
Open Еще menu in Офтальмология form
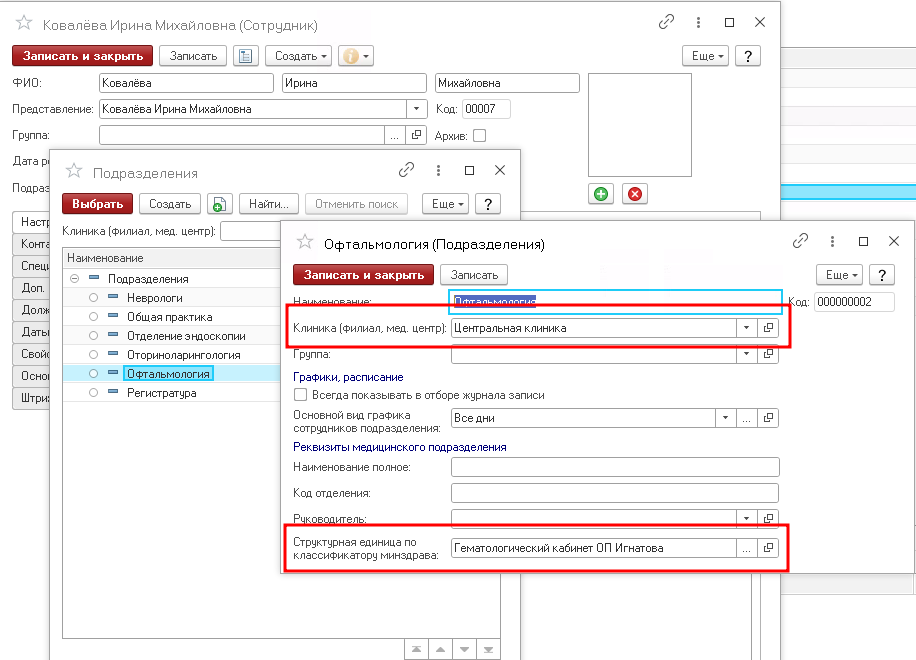pyautogui.click(x=839, y=275)
